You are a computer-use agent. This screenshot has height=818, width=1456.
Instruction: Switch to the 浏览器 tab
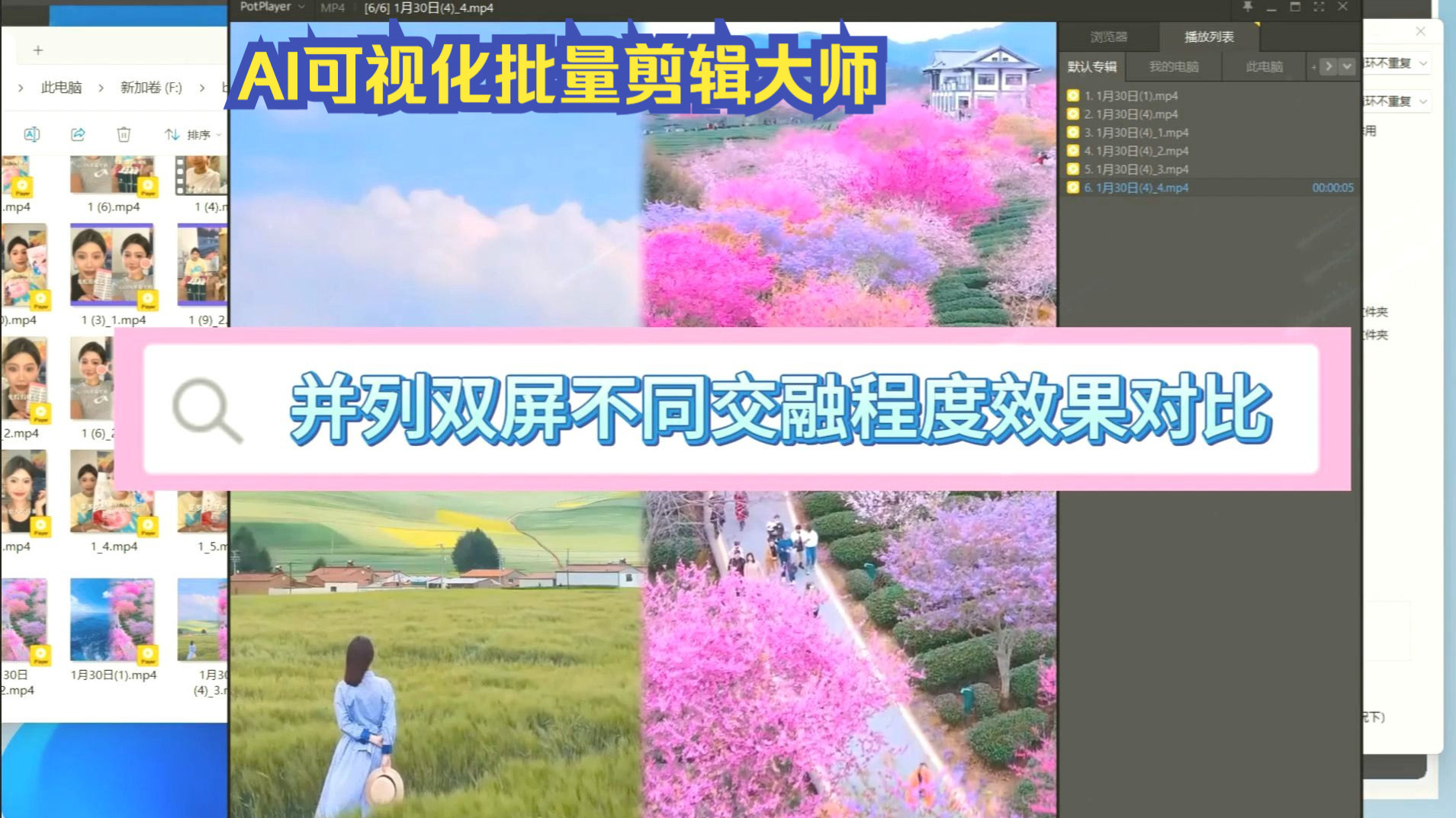click(x=1108, y=37)
